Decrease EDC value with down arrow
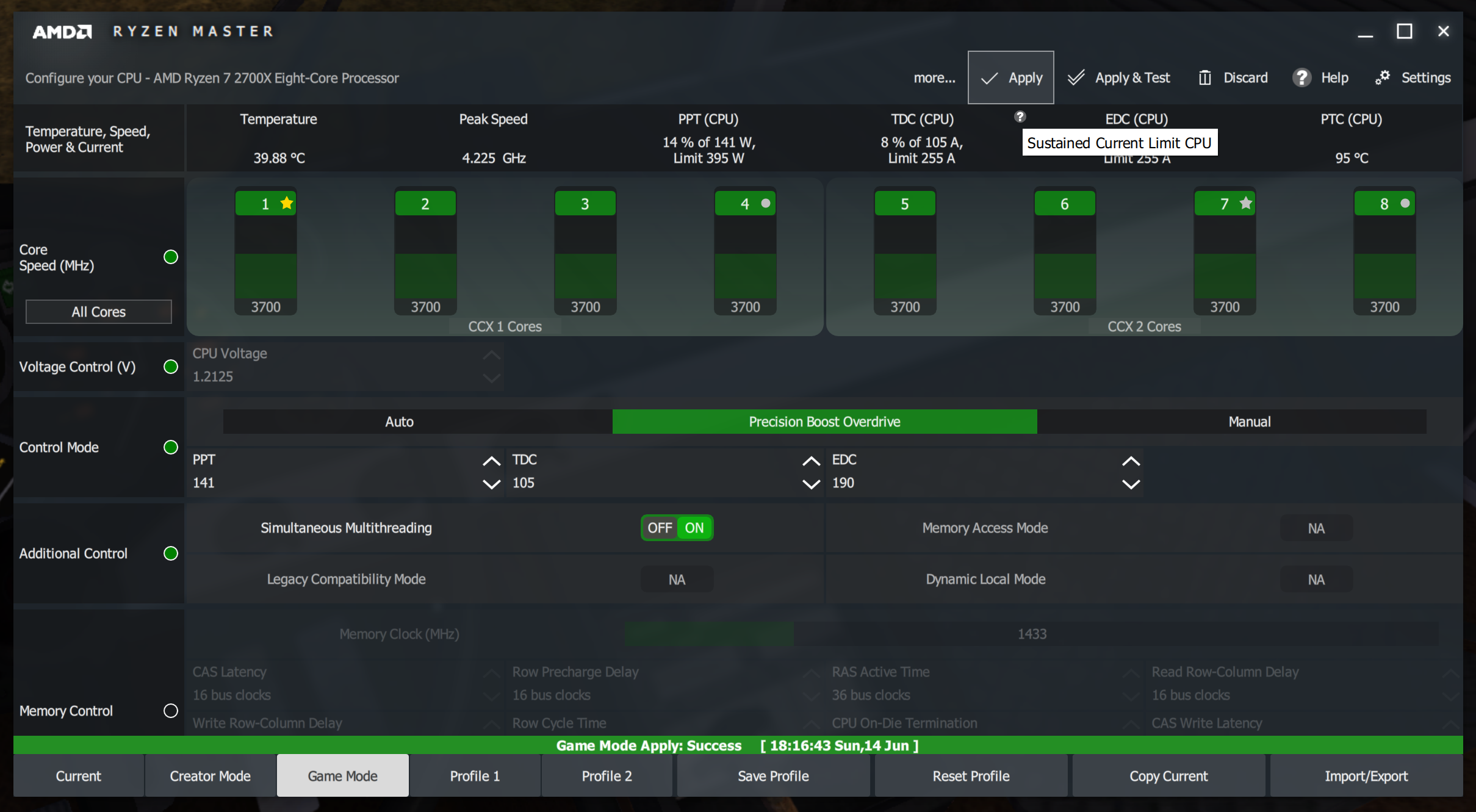This screenshot has width=1476, height=812. pos(1131,484)
